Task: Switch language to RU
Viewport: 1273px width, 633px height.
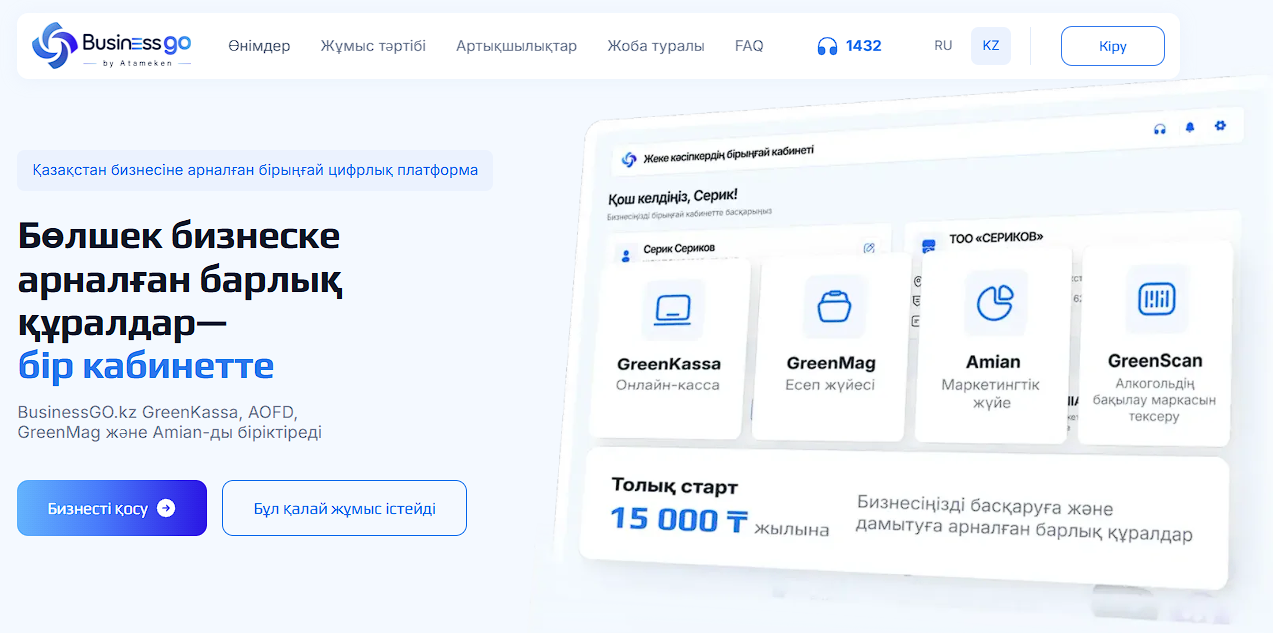Action: (x=943, y=46)
